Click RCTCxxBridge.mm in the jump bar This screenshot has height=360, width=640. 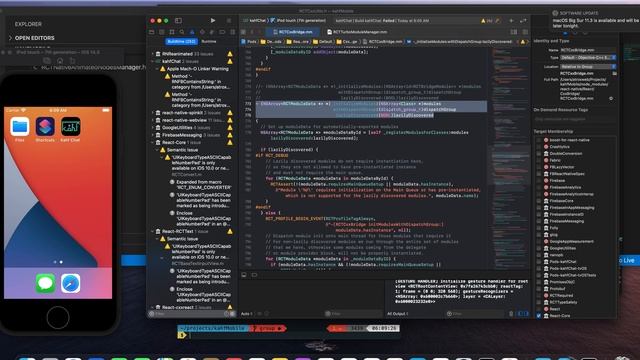[381, 42]
